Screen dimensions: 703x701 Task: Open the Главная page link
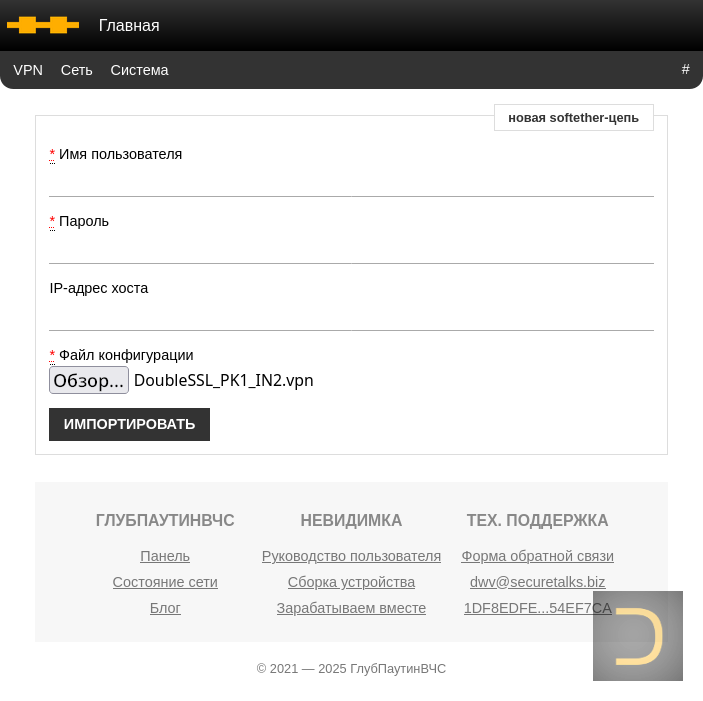pos(129,26)
